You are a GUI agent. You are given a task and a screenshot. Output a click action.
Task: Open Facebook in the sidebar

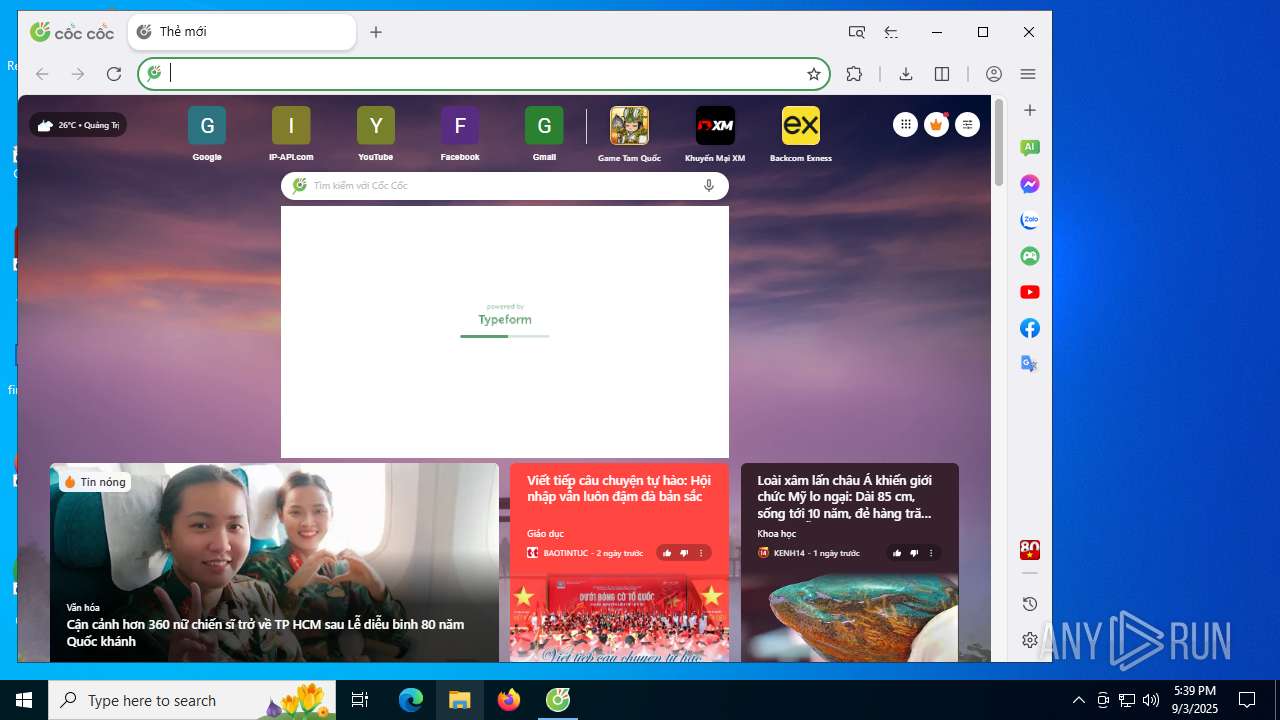(1030, 328)
